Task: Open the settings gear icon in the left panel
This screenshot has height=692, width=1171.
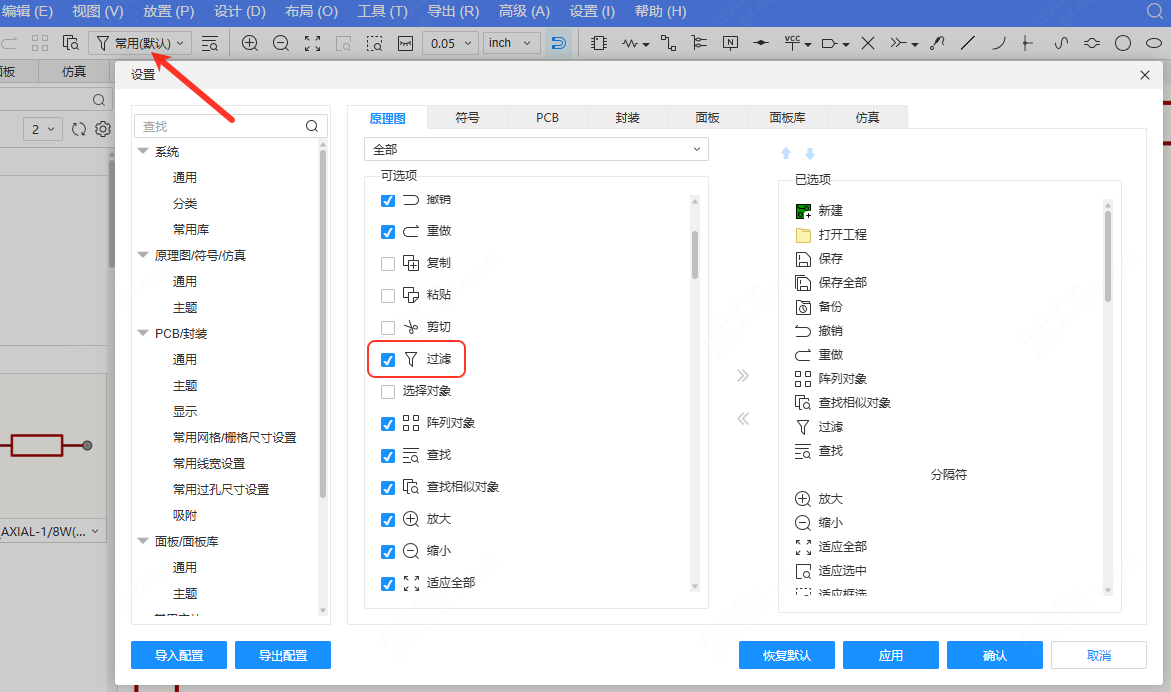Action: [x=102, y=128]
